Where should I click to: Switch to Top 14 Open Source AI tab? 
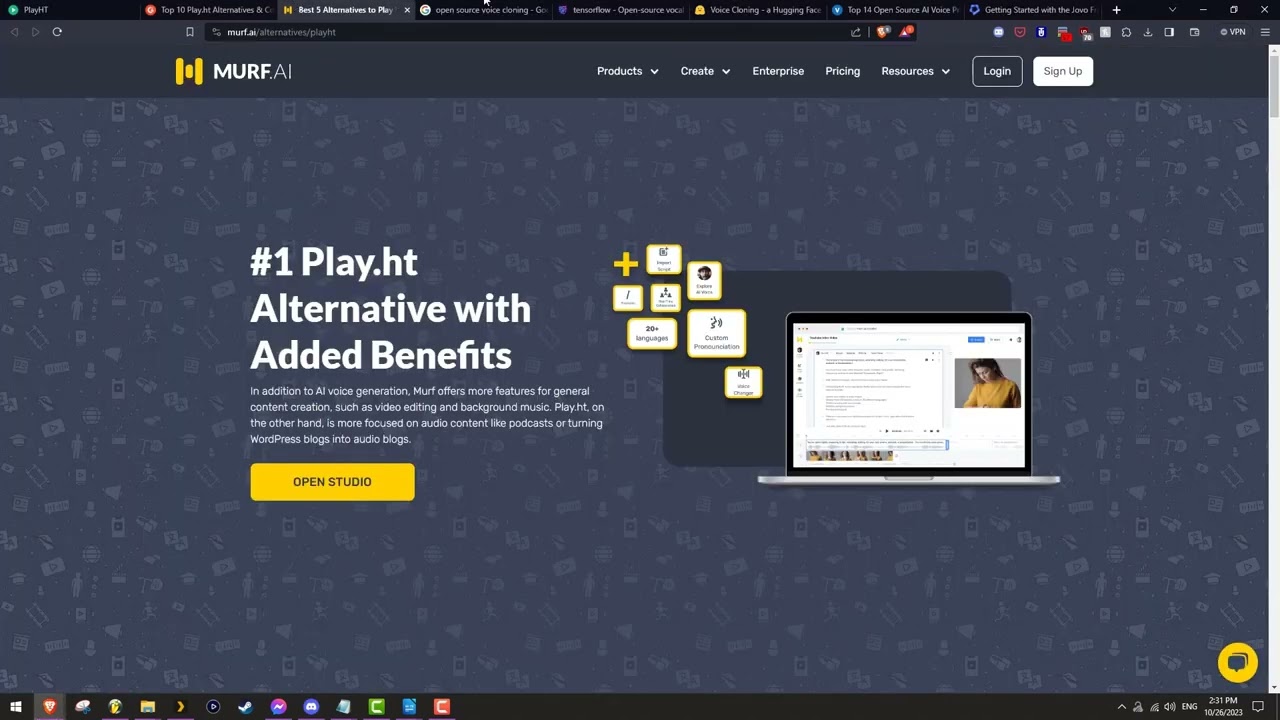point(895,10)
